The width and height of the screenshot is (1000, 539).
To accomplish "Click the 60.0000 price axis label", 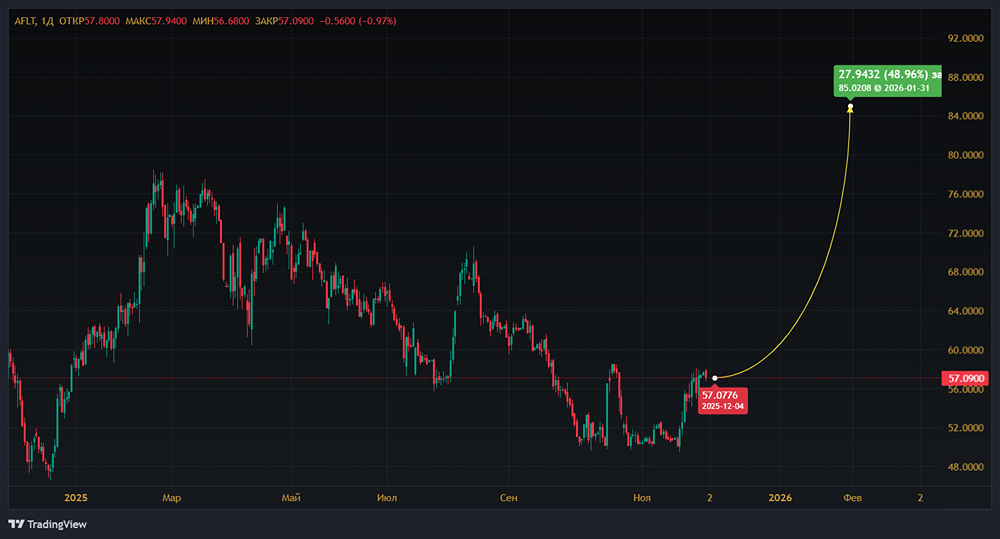I will tap(966, 350).
